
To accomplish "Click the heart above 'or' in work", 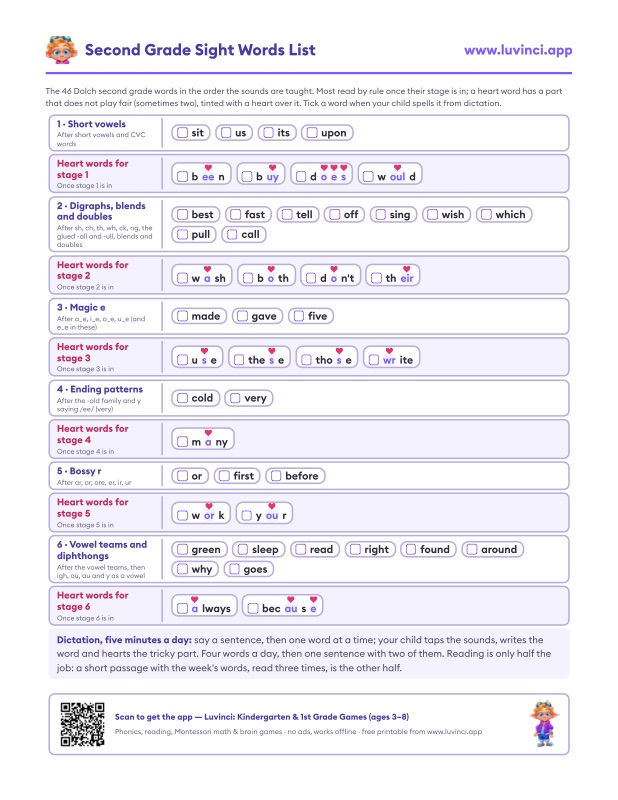I will [209, 506].
